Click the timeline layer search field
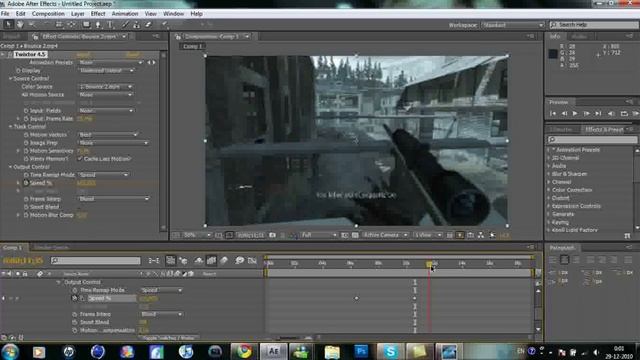The width and height of the screenshot is (640, 360). pos(96,260)
